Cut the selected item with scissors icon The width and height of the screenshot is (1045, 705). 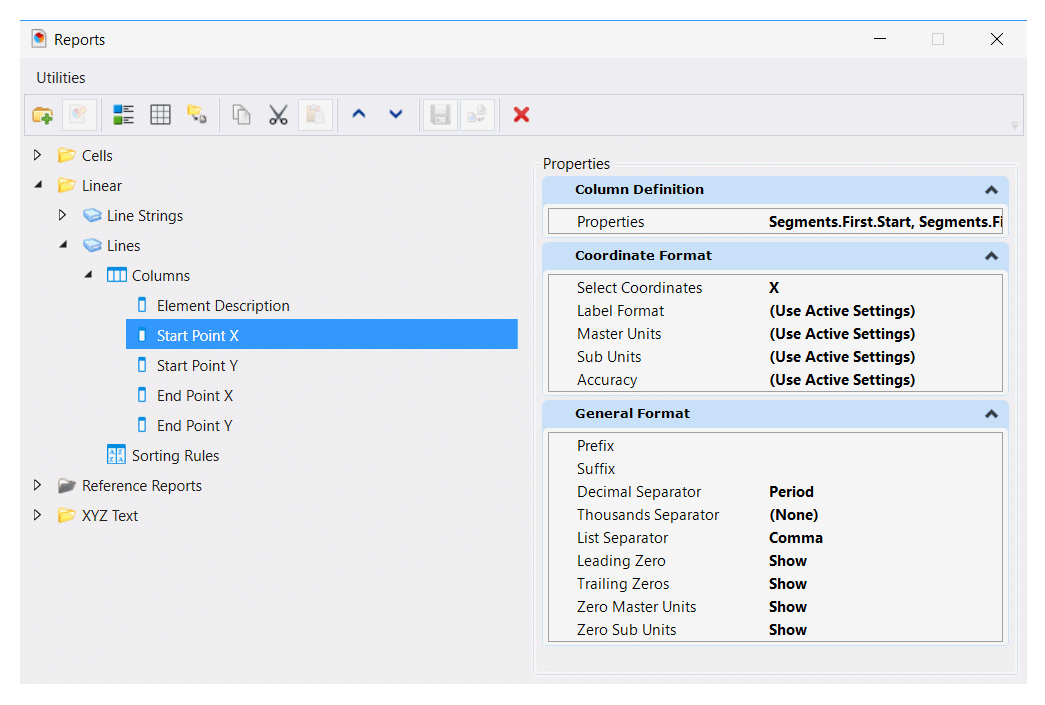[278, 115]
